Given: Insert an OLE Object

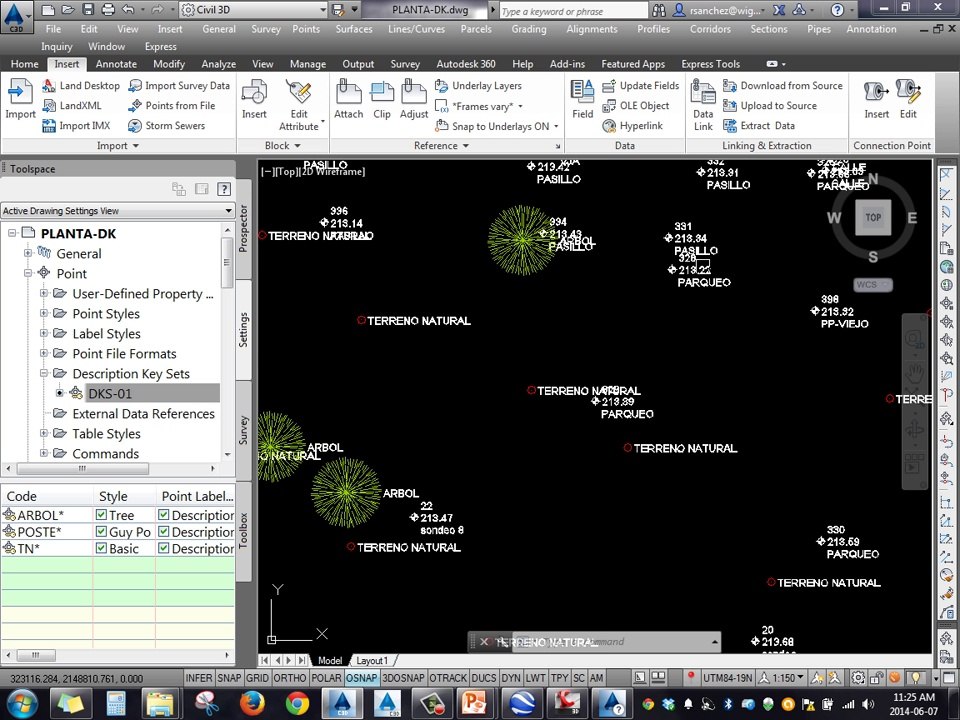Looking at the screenshot, I should [636, 105].
